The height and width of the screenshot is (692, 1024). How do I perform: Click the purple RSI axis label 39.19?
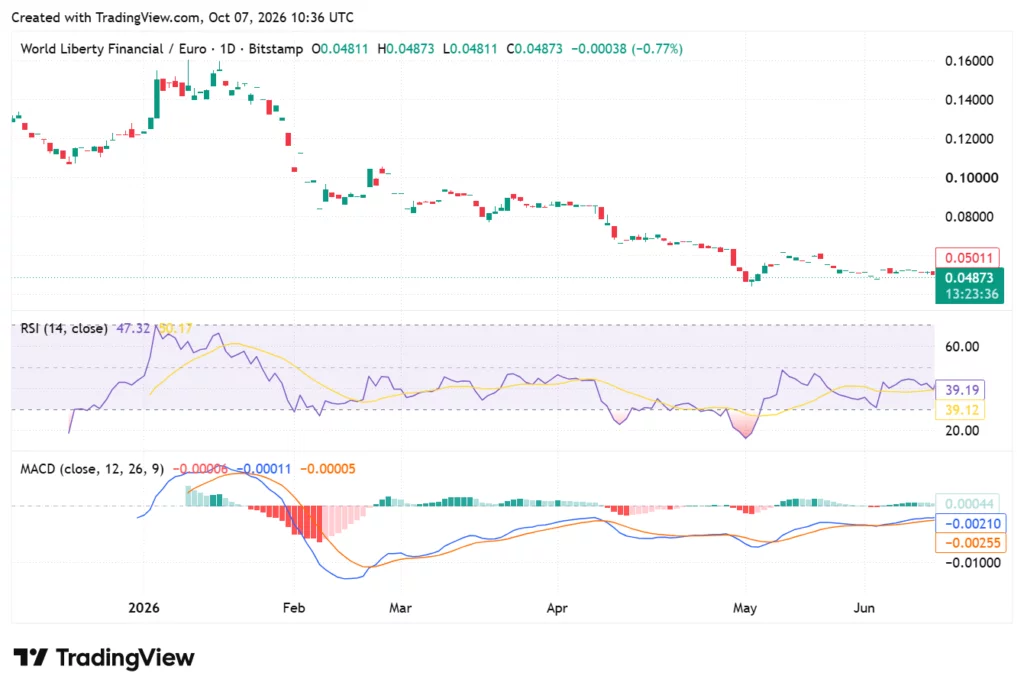[960, 390]
